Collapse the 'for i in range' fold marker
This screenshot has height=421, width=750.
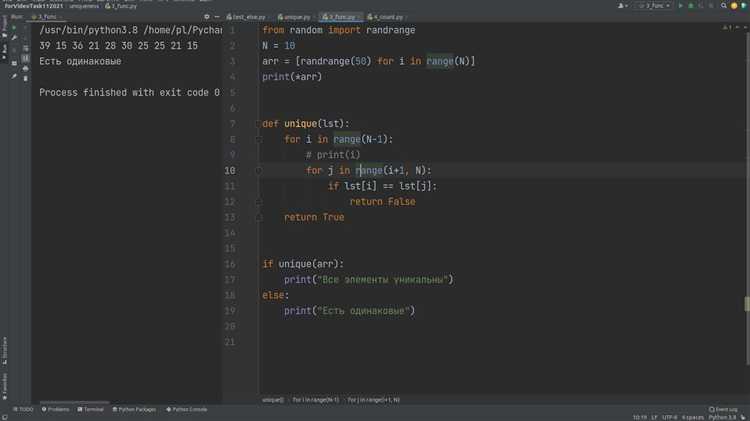point(258,140)
